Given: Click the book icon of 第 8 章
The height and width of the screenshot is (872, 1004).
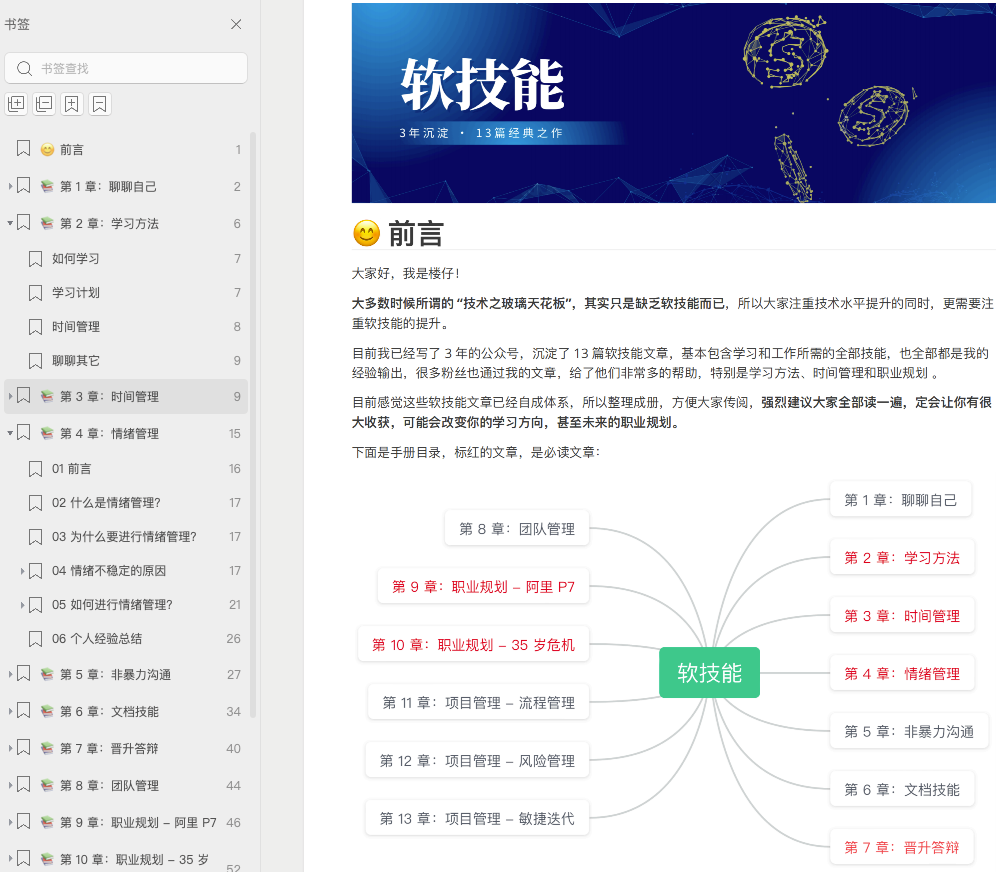Looking at the screenshot, I should (47, 786).
